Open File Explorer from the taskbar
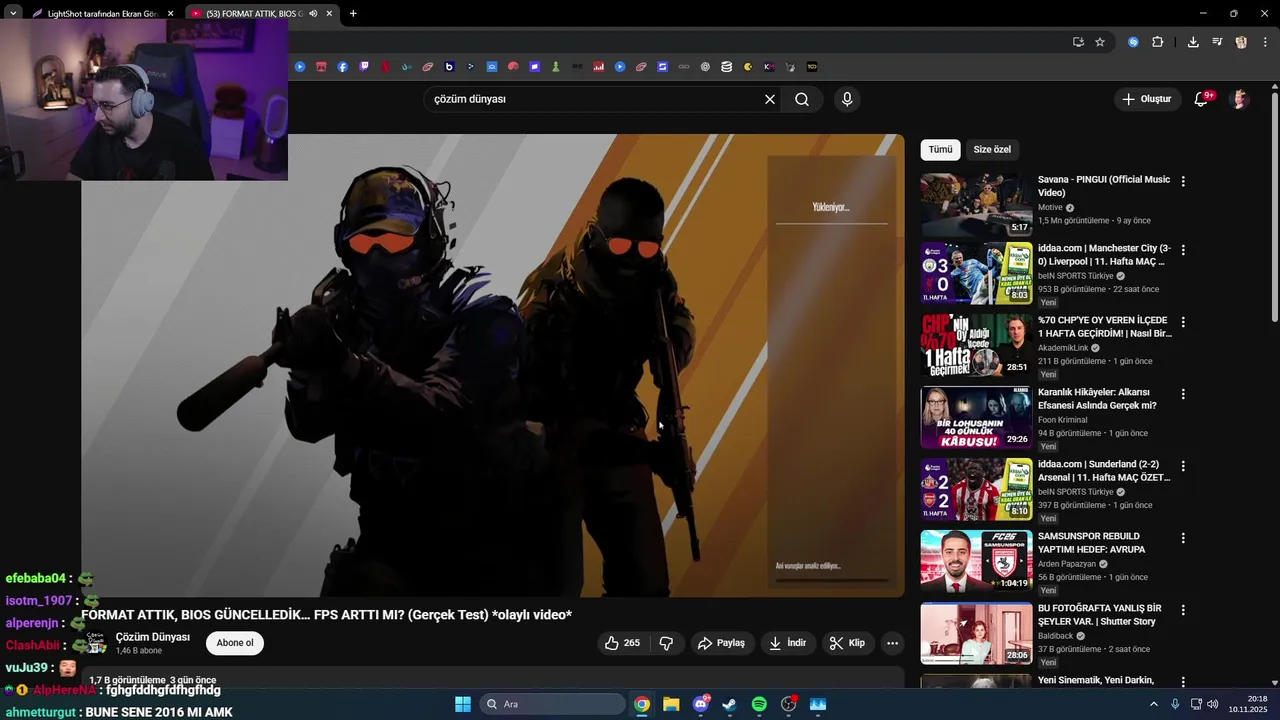The image size is (1280, 720). click(671, 704)
